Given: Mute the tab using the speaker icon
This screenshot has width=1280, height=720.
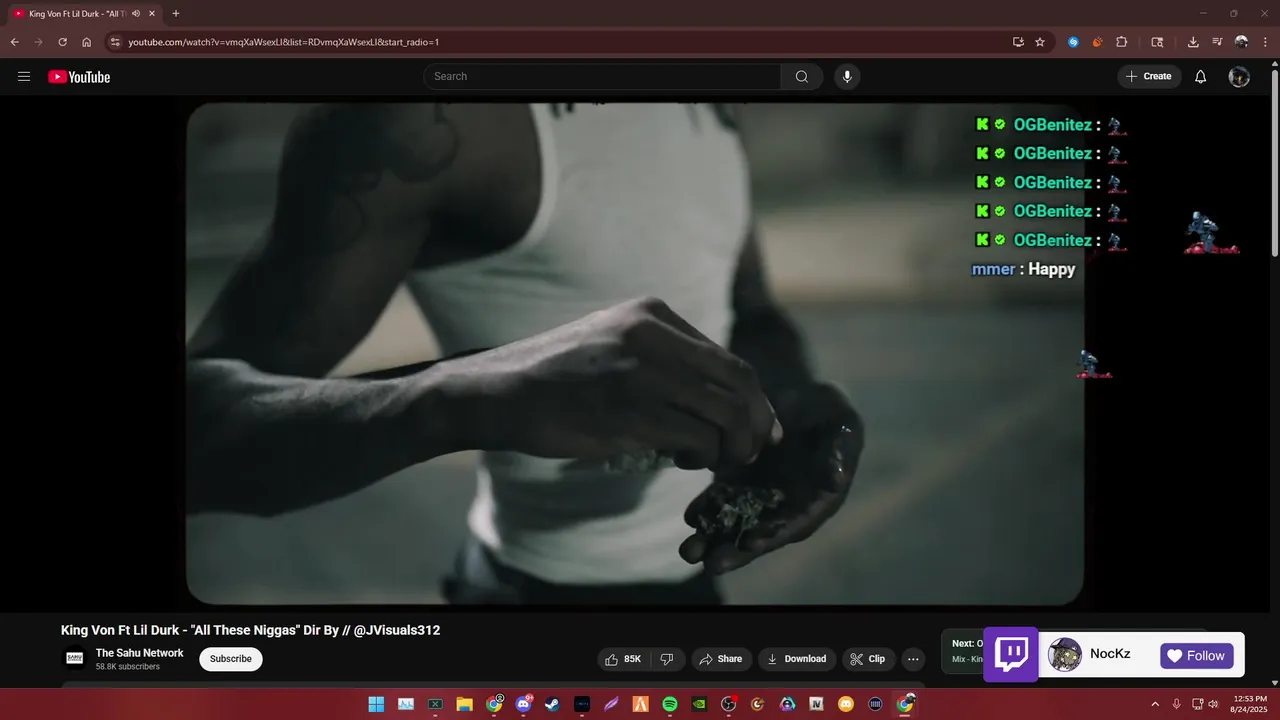Looking at the screenshot, I should click(x=136, y=14).
